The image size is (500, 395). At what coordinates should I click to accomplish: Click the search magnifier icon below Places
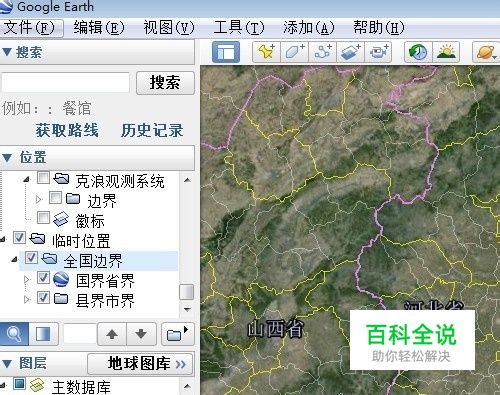coord(14,334)
